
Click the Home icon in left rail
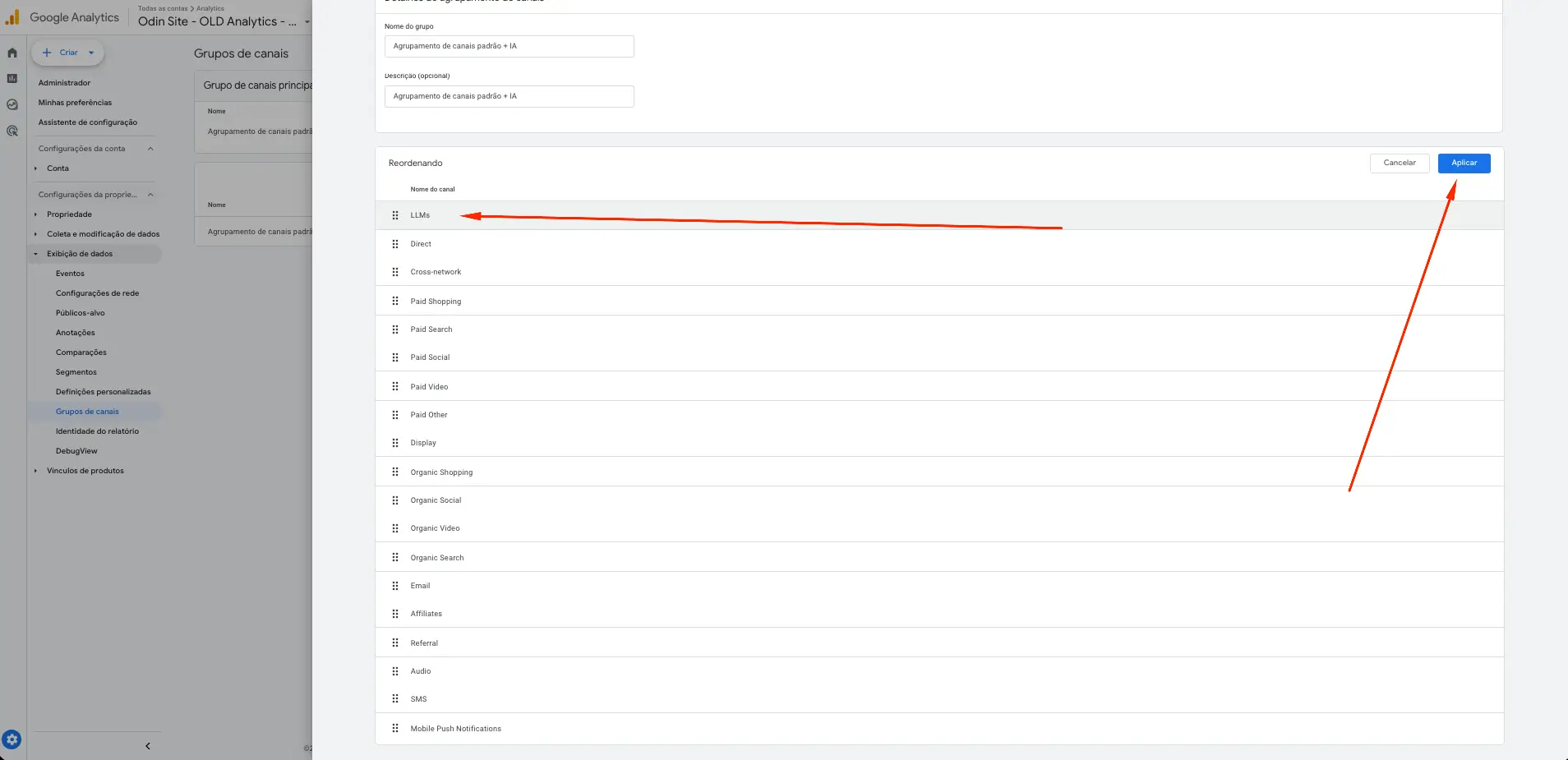click(x=12, y=53)
